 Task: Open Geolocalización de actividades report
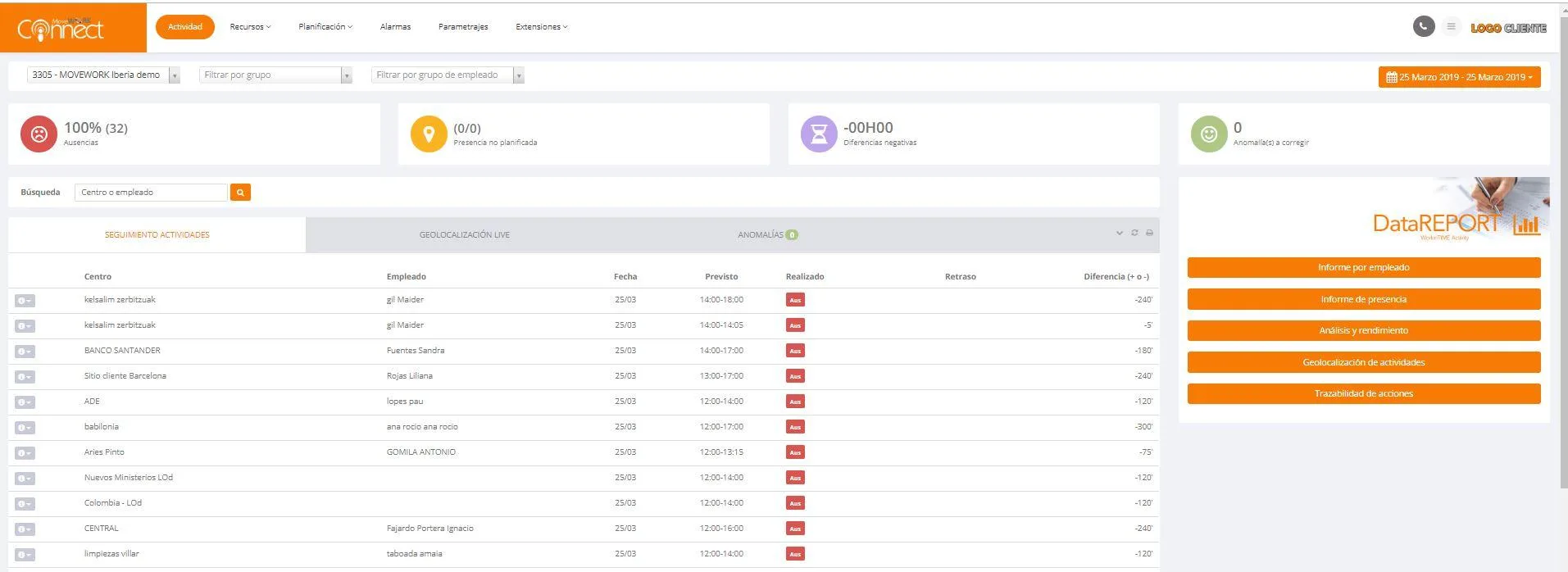pos(1364,362)
